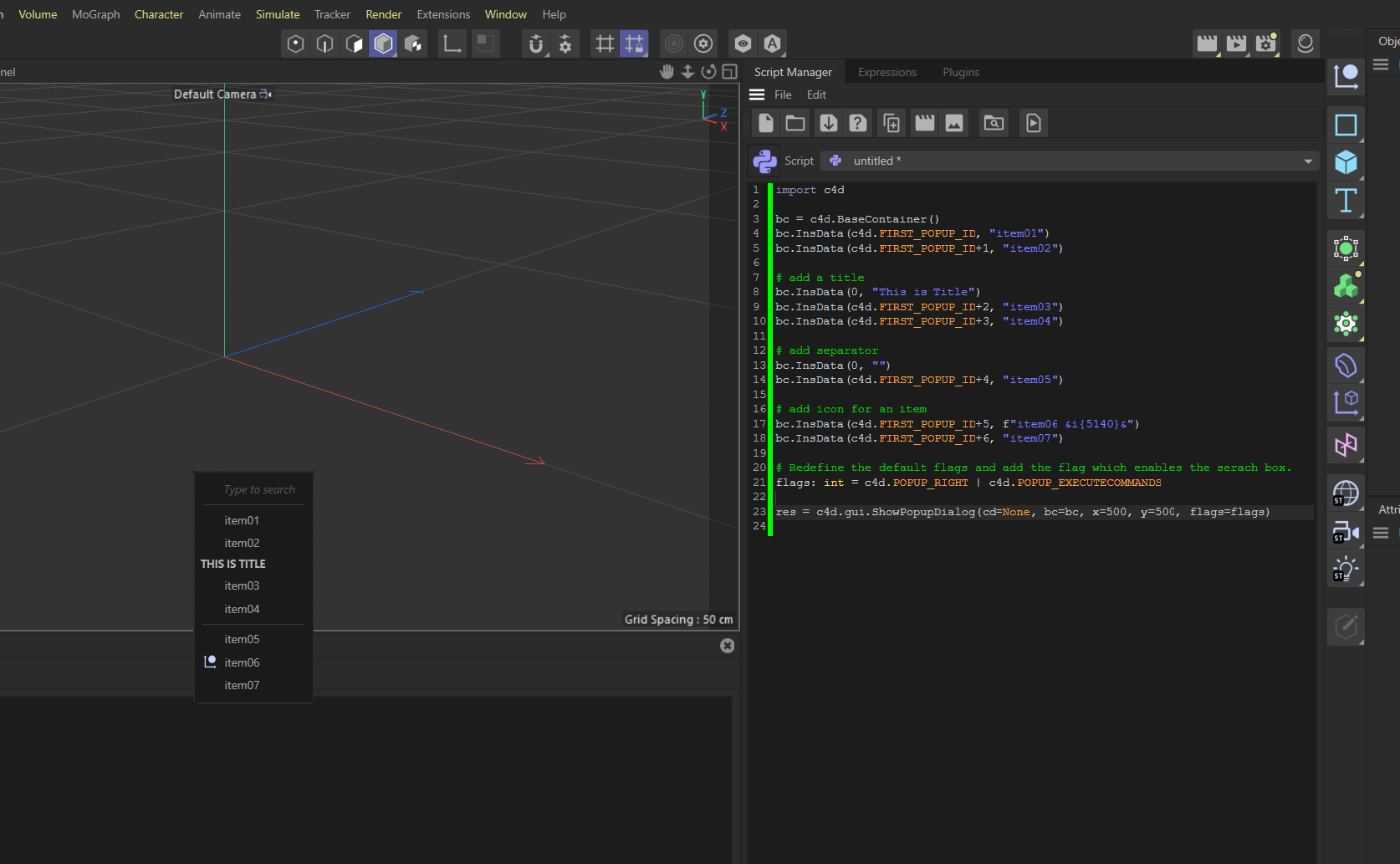
Task: Open Render Settings clapperboard gear icon
Action: 1266,43
